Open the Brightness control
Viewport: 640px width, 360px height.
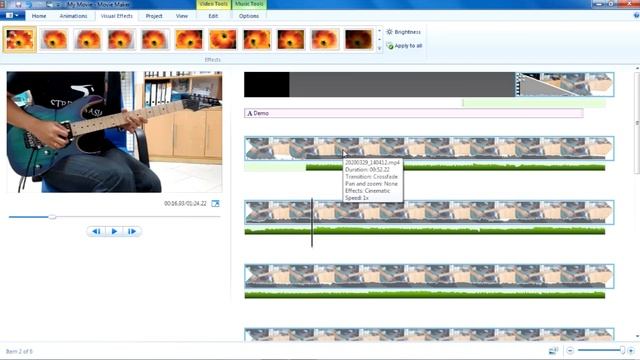tap(403, 32)
